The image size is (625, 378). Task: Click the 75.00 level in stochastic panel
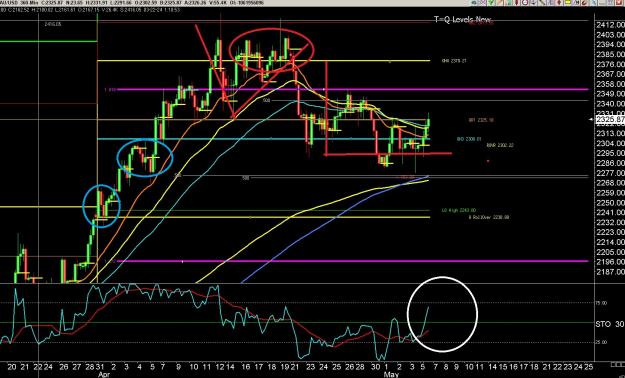click(601, 303)
